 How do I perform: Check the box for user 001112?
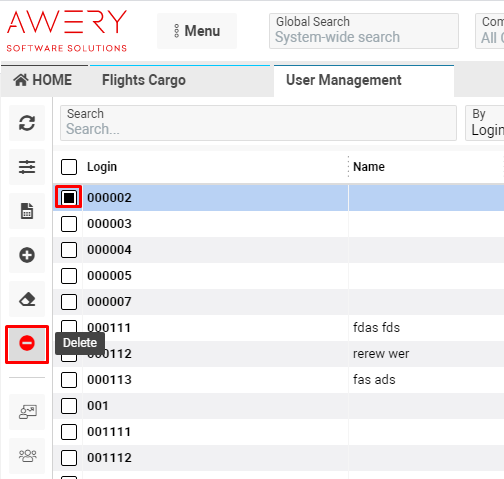(69, 458)
